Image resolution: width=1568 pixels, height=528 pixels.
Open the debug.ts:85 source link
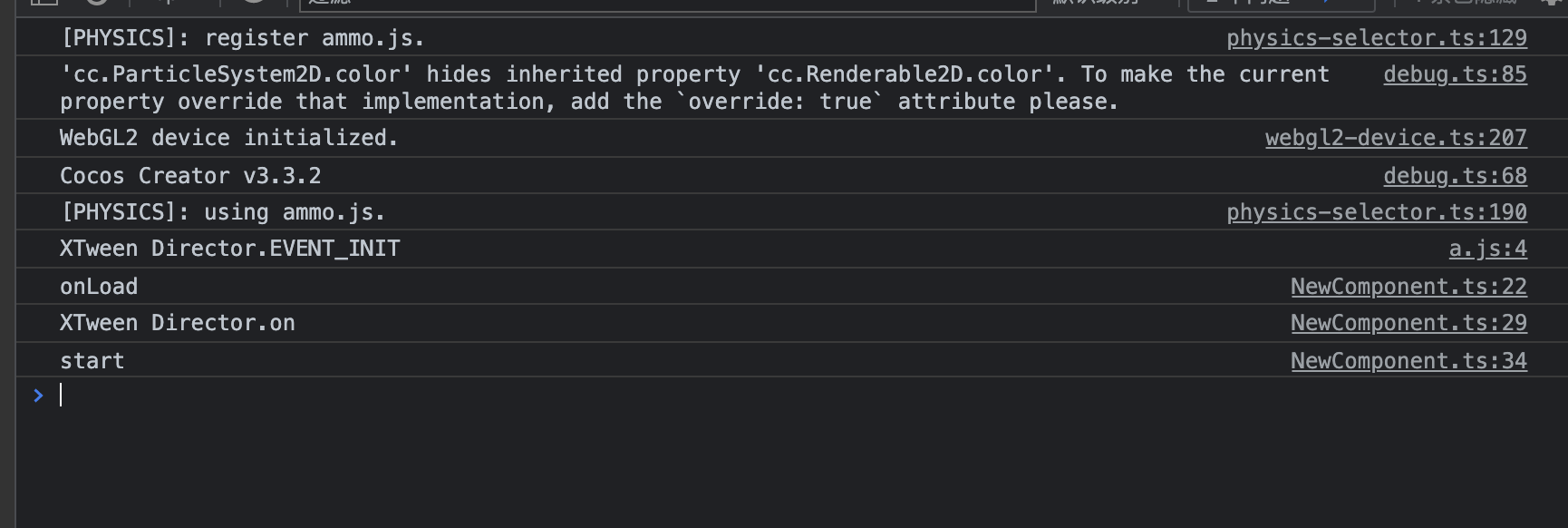point(1454,74)
